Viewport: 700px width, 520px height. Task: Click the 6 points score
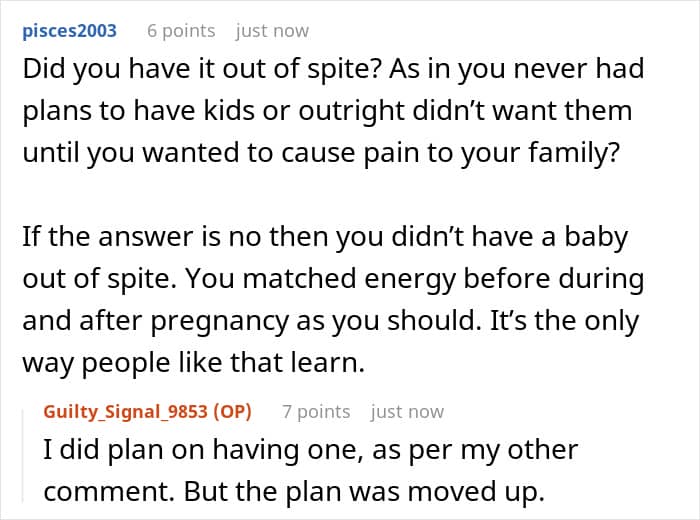click(x=181, y=30)
